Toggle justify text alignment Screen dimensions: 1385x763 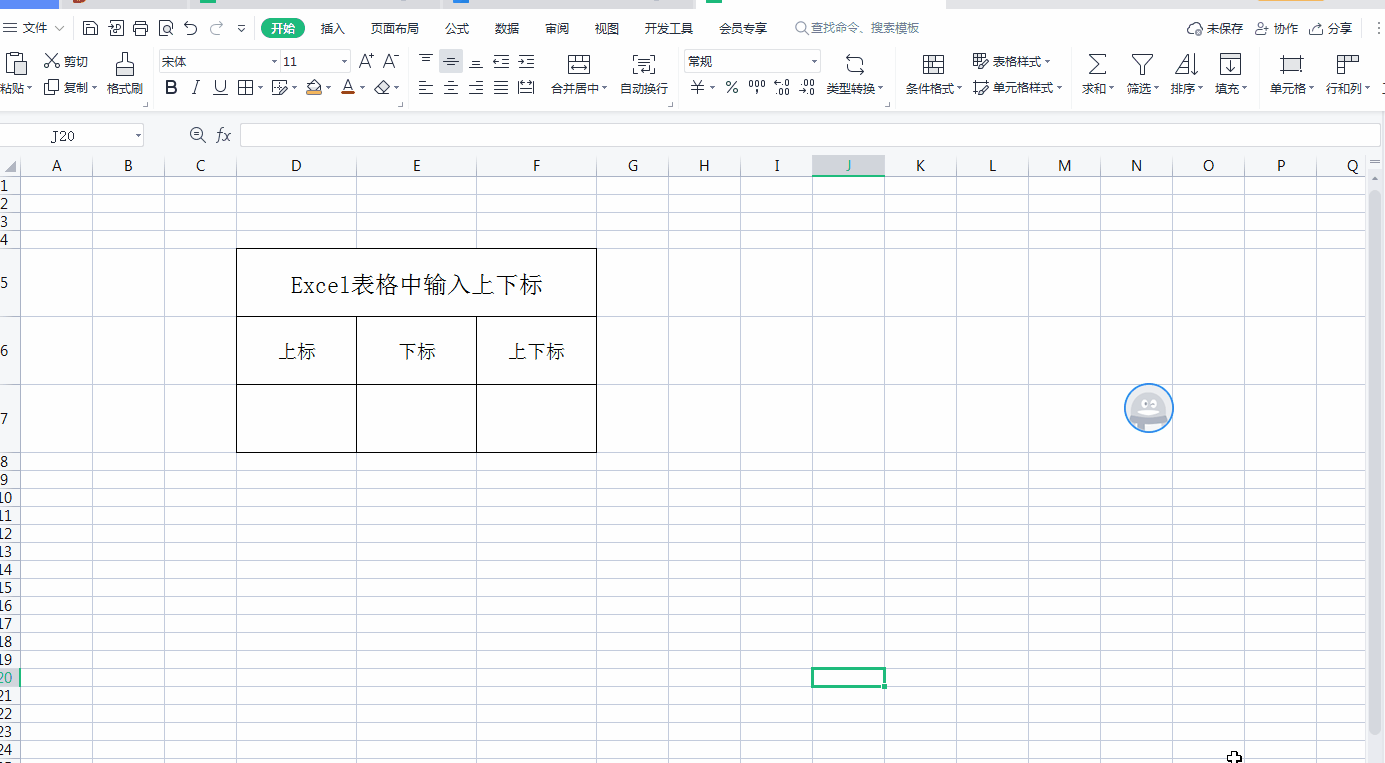pyautogui.click(x=500, y=87)
